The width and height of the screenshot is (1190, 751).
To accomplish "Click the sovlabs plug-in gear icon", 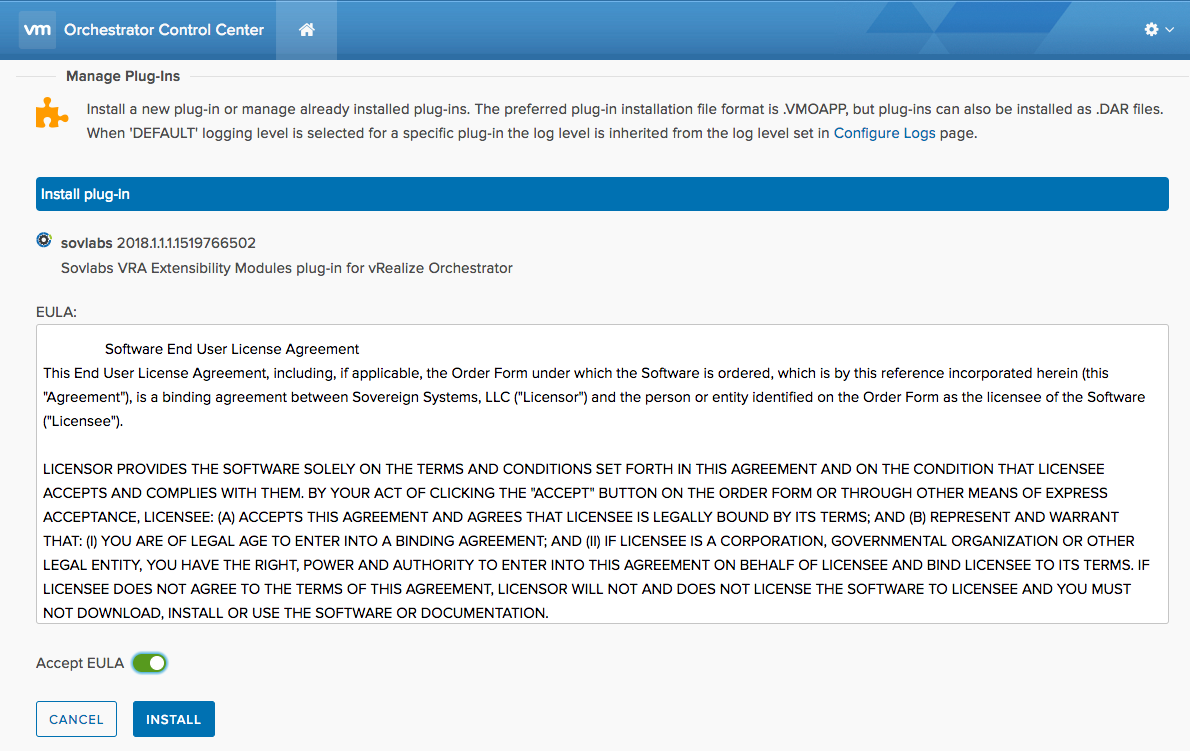I will (x=44, y=240).
